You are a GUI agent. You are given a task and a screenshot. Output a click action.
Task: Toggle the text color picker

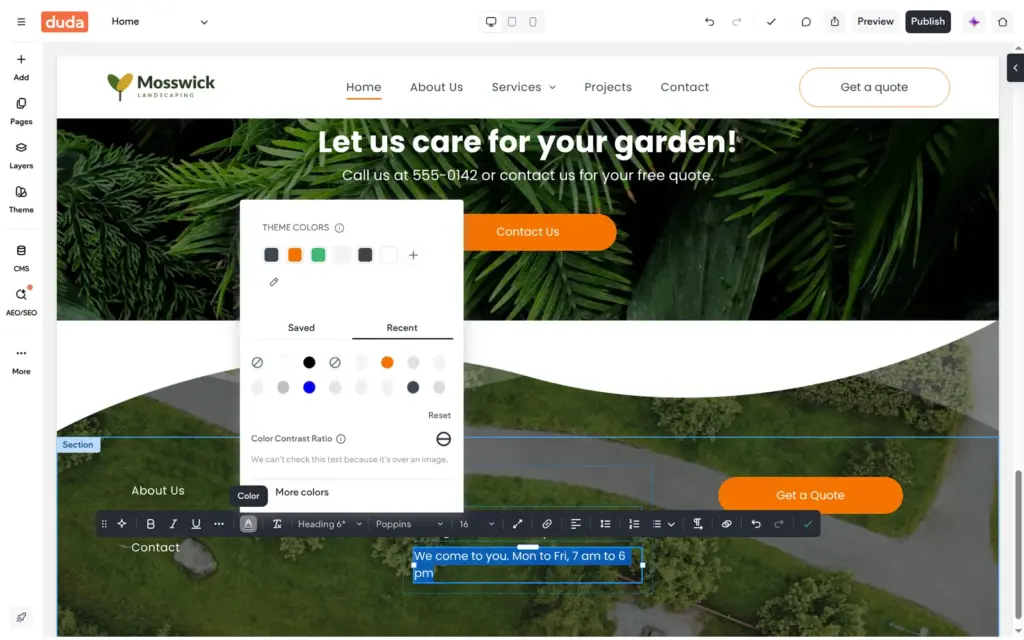(248, 524)
